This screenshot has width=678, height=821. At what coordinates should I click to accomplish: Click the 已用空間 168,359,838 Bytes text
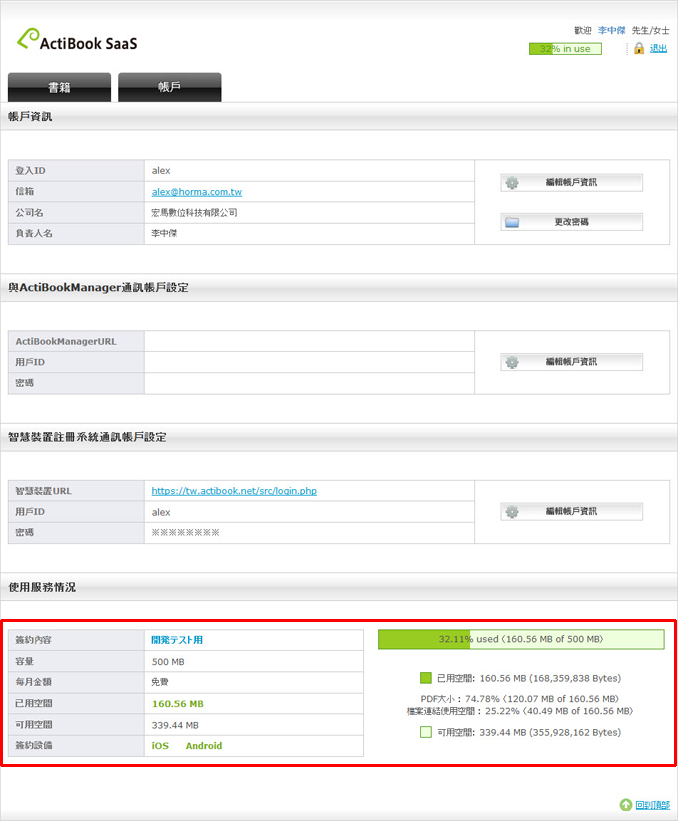529,678
